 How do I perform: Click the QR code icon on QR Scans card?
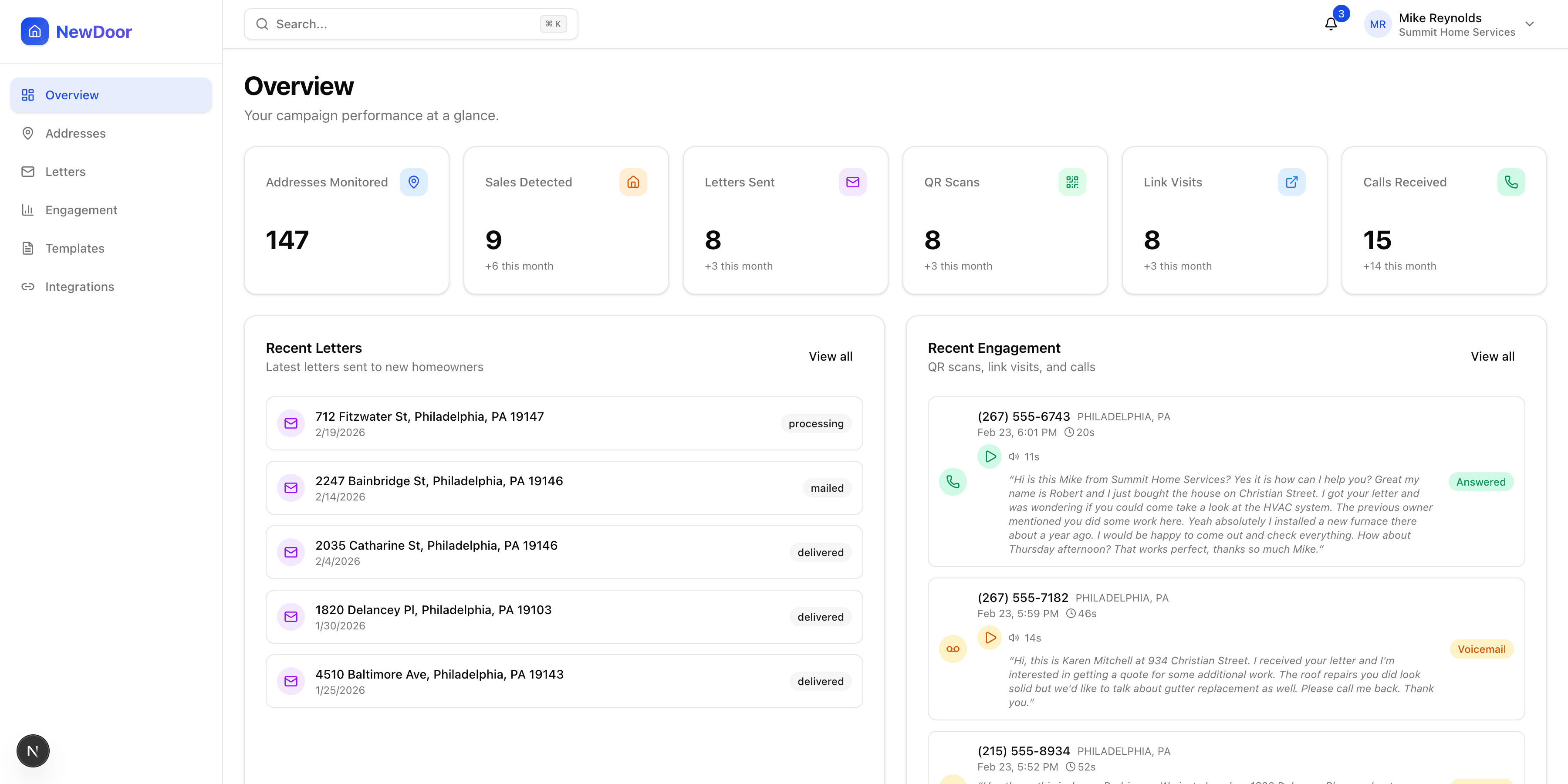coord(1072,181)
